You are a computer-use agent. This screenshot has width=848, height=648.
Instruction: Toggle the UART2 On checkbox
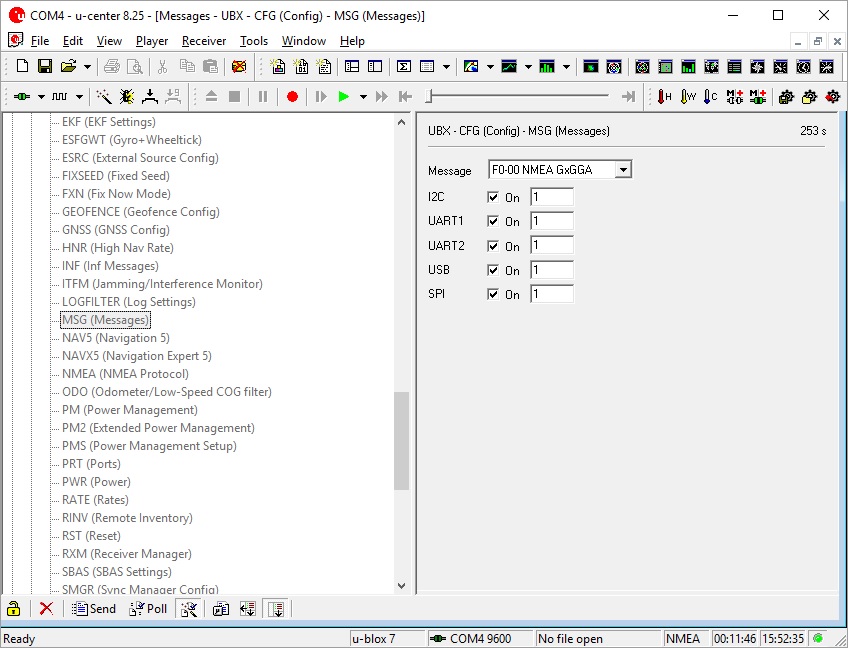pos(493,246)
